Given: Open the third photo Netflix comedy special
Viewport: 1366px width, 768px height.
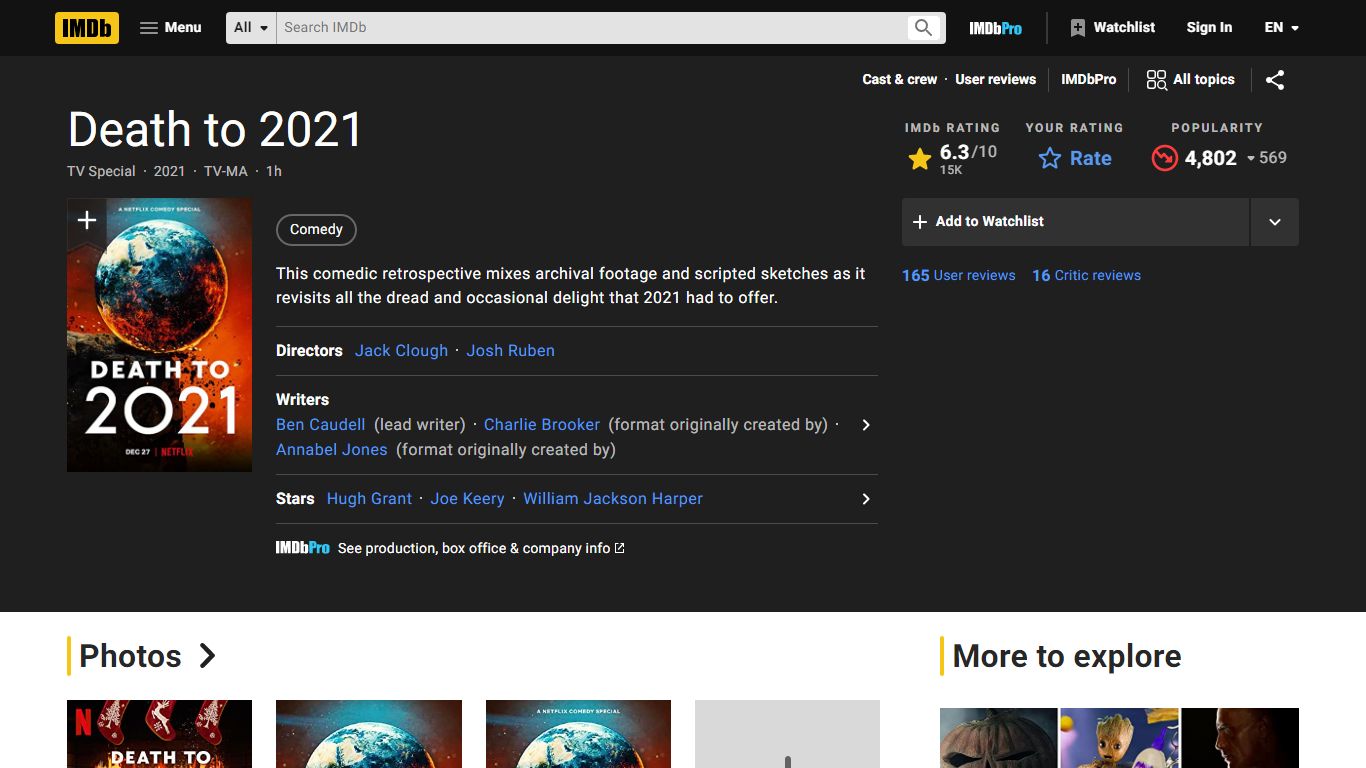Looking at the screenshot, I should pos(578,734).
